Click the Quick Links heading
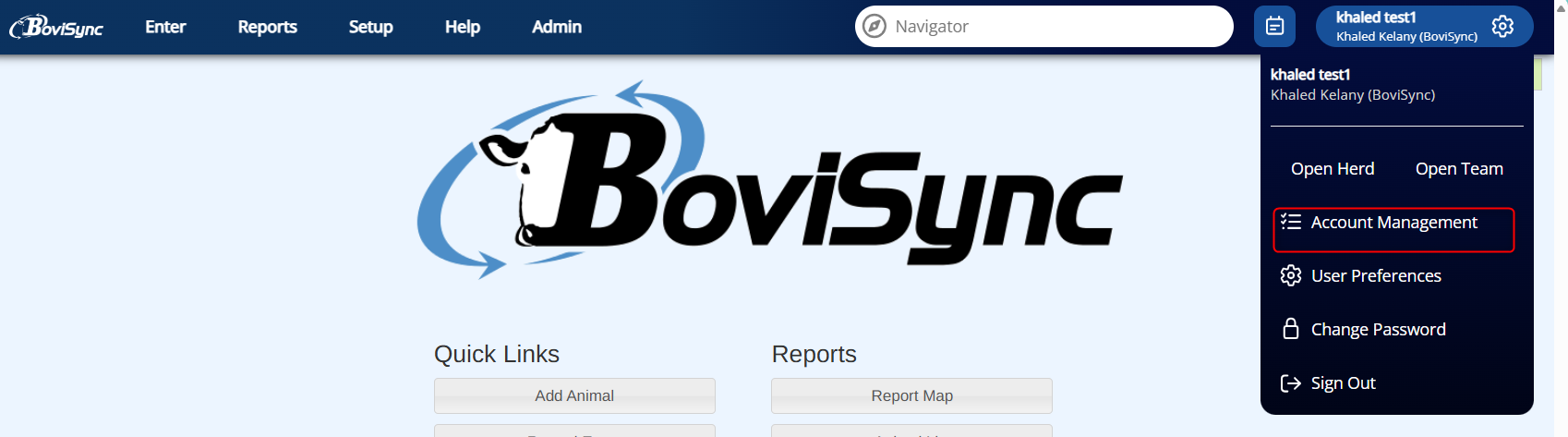The image size is (1568, 437). [497, 354]
